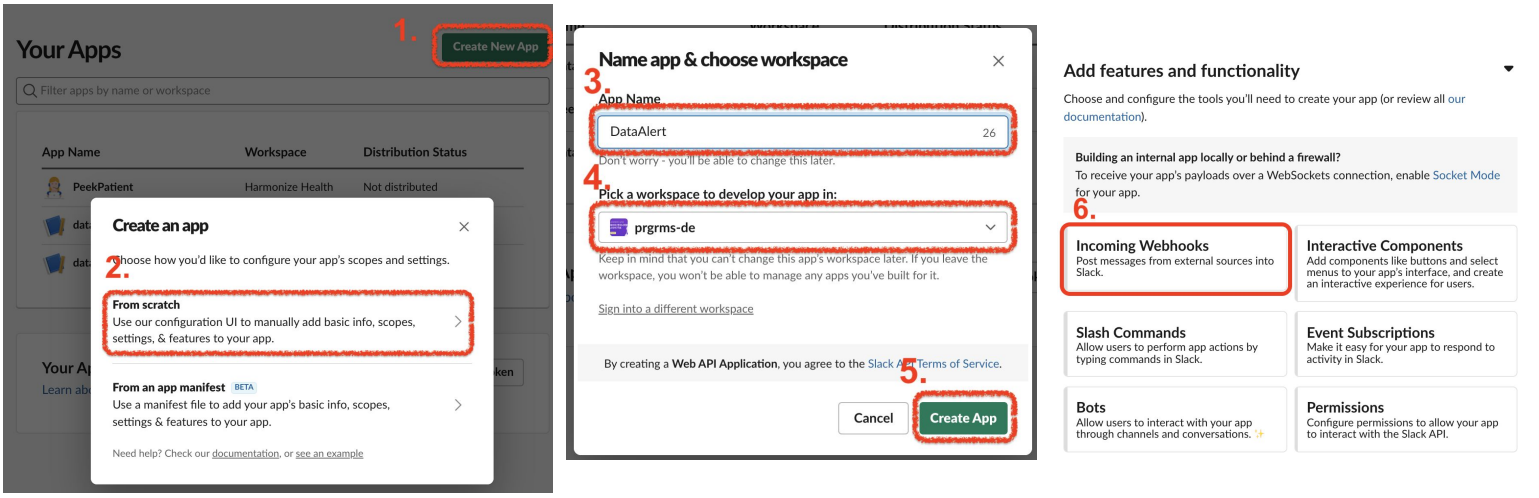Close the Create an app dialog
1539x498 pixels.
[x=464, y=227]
